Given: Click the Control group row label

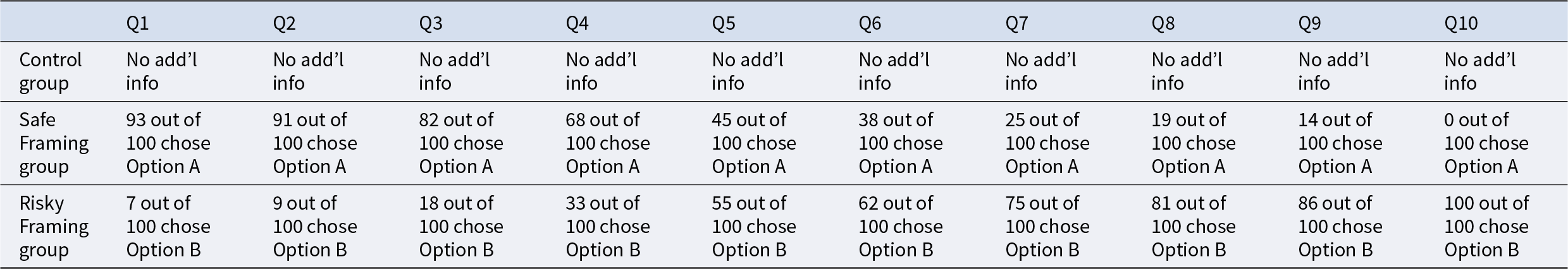Looking at the screenshot, I should 51,71.
